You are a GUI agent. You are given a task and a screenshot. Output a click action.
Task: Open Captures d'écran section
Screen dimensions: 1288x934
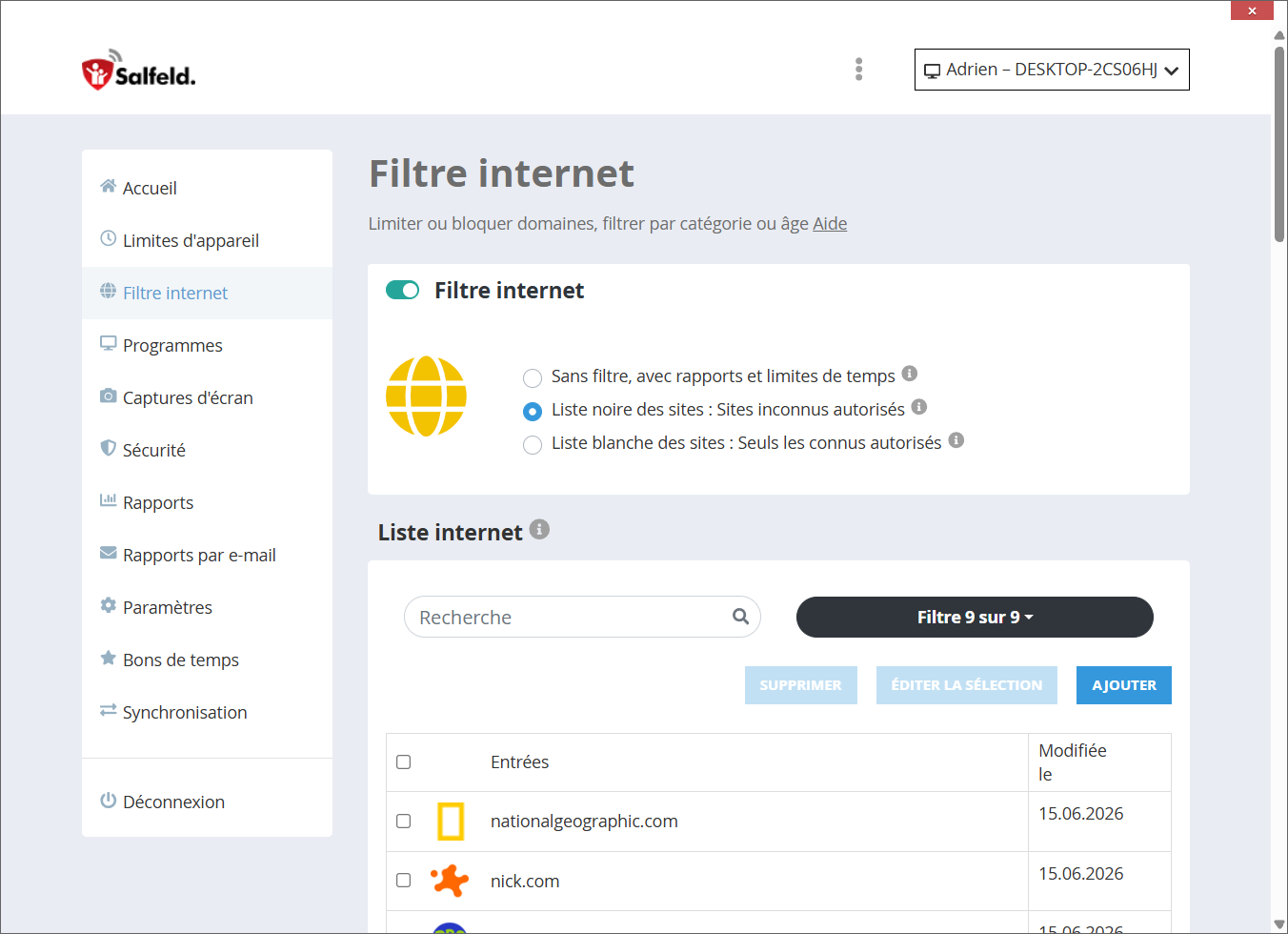click(207, 397)
